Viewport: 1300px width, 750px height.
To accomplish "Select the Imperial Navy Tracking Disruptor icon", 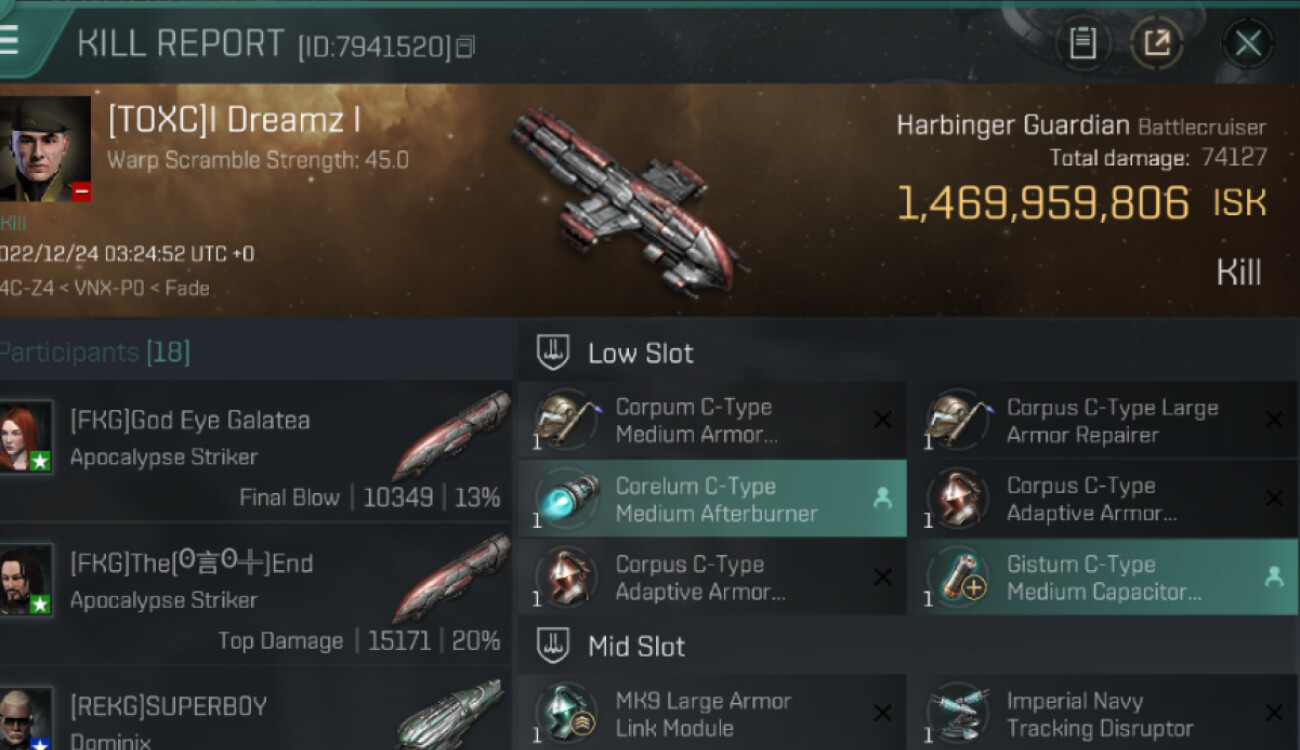I will click(x=958, y=713).
